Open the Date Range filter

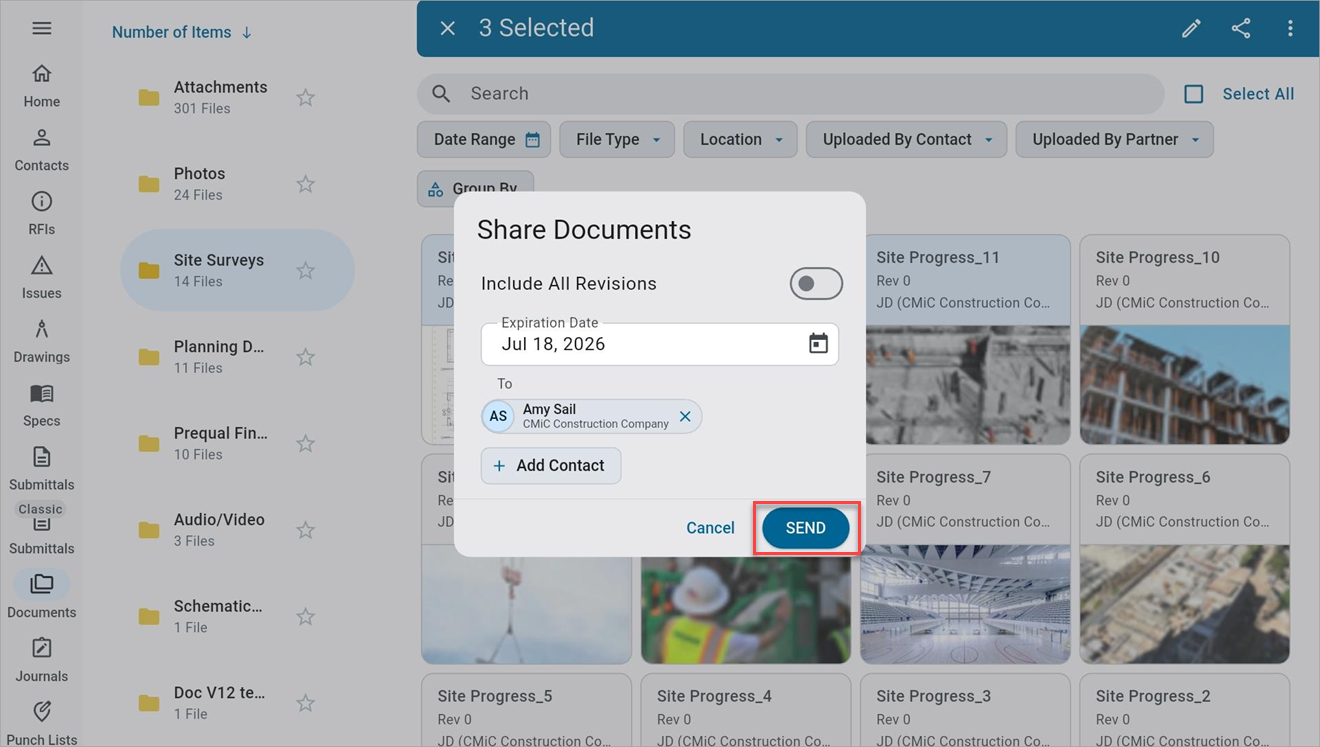click(484, 140)
